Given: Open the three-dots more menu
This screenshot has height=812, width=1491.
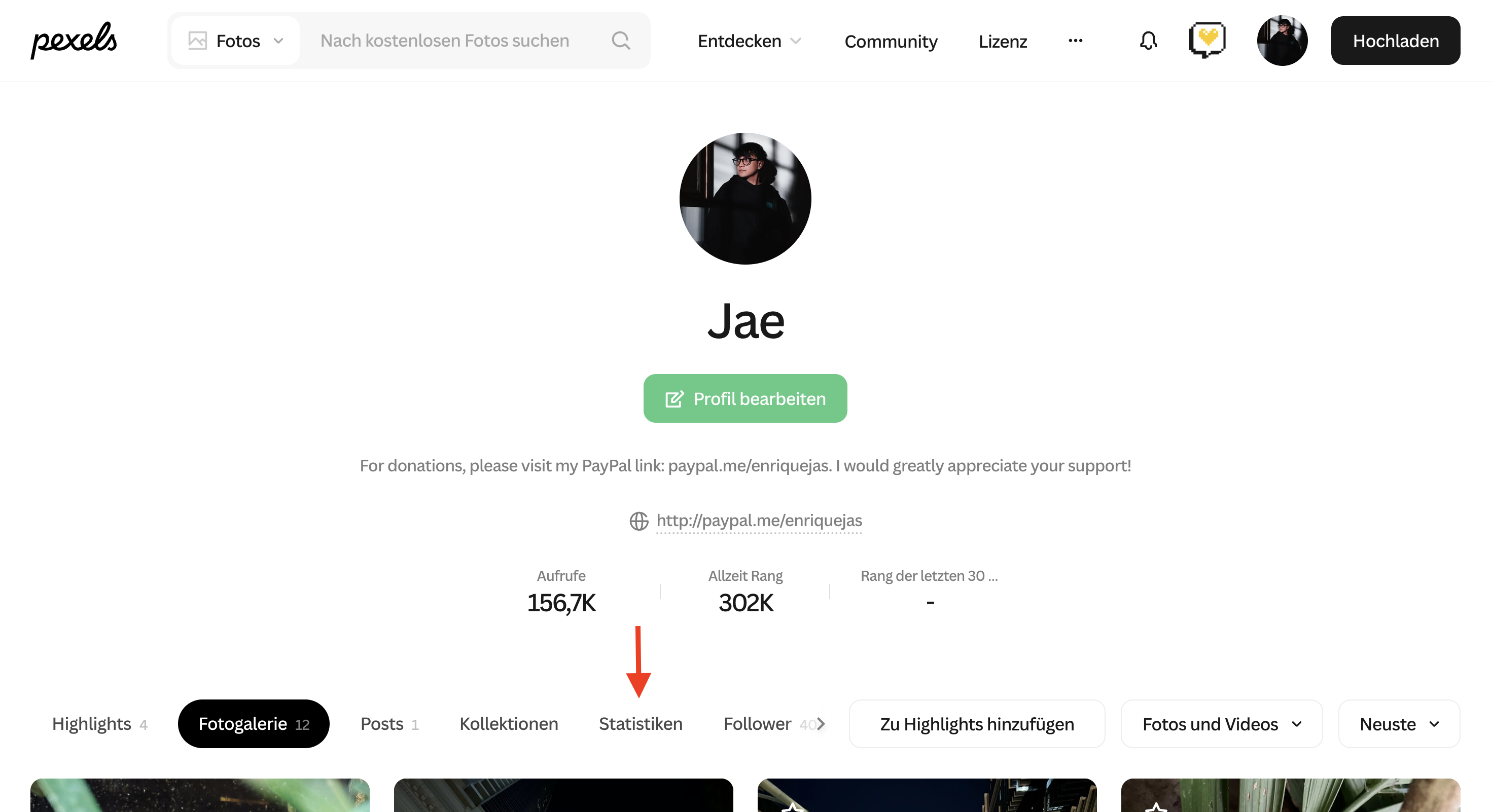Looking at the screenshot, I should tap(1076, 41).
